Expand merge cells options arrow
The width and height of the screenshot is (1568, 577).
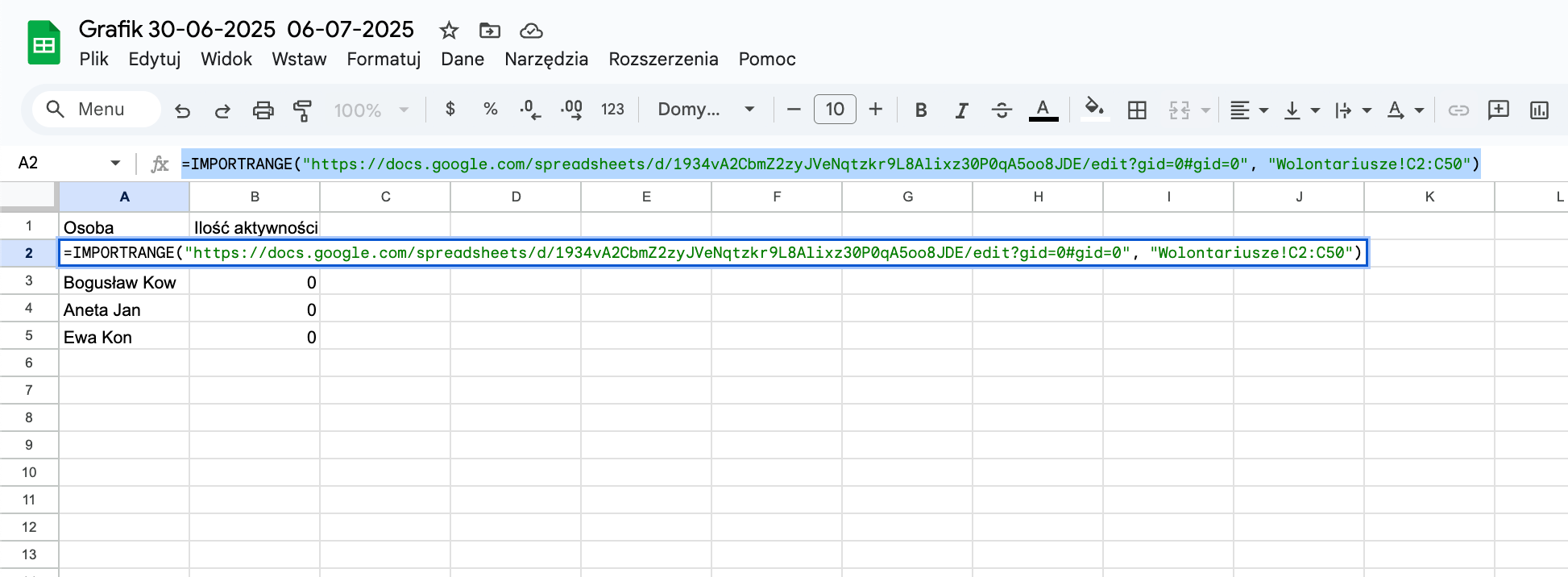(x=1206, y=110)
